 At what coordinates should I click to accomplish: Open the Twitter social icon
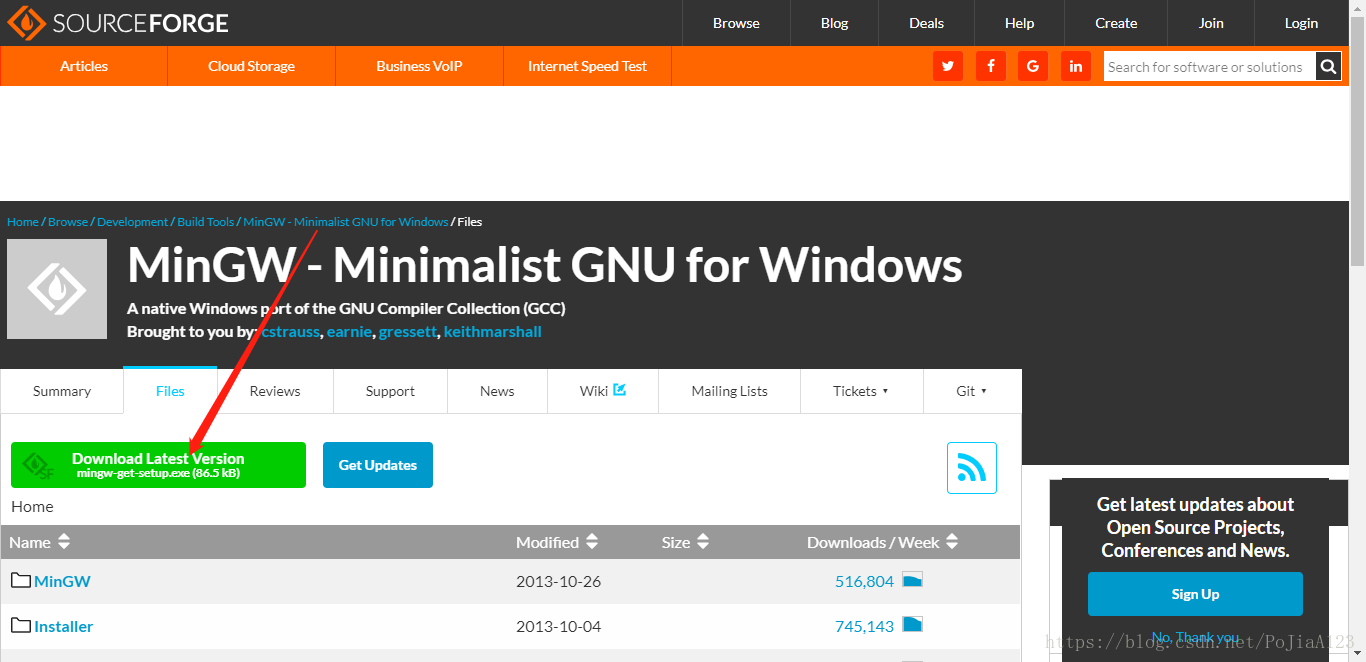[x=948, y=66]
